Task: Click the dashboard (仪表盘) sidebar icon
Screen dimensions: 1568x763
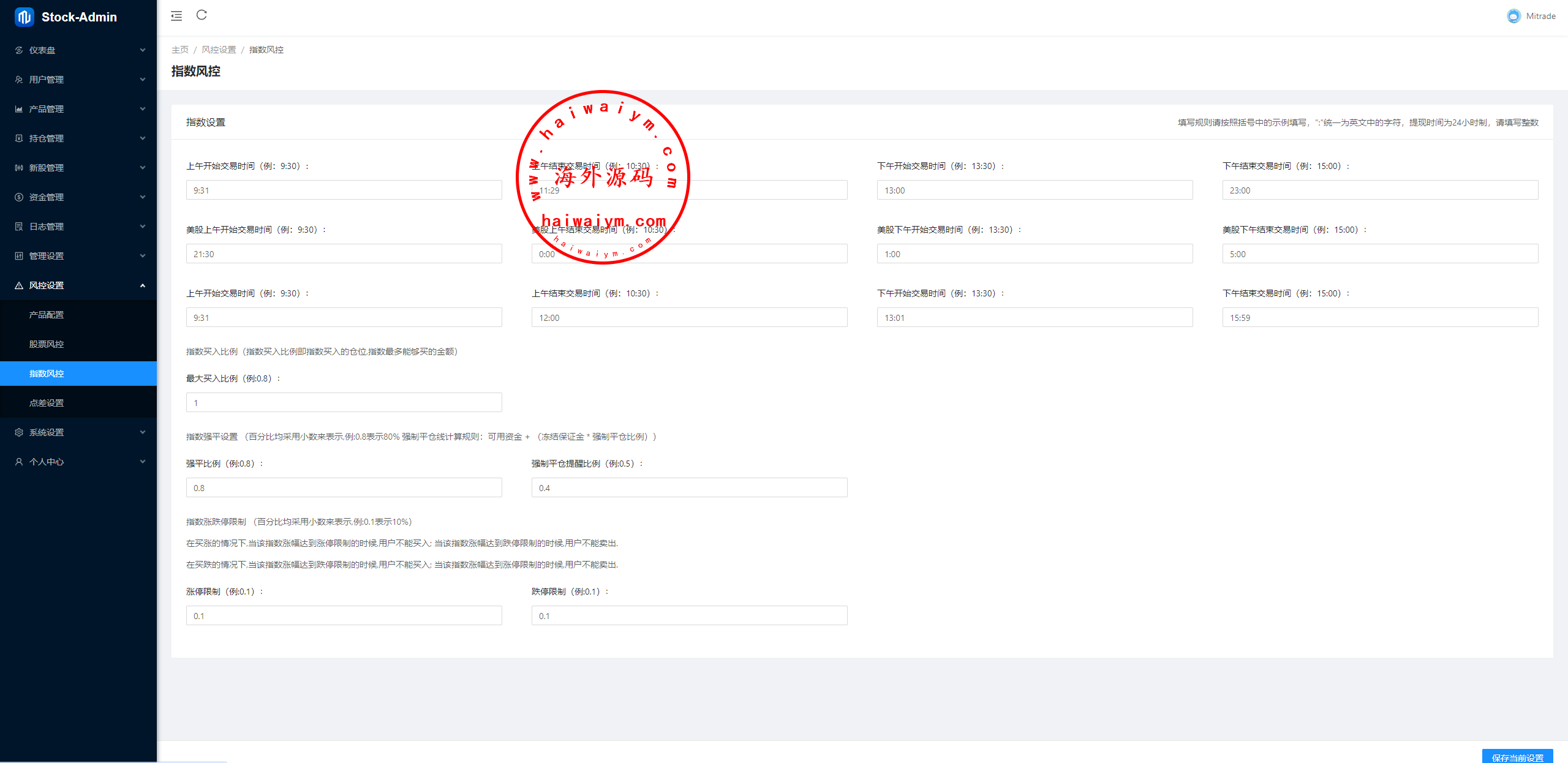Action: 19,50
